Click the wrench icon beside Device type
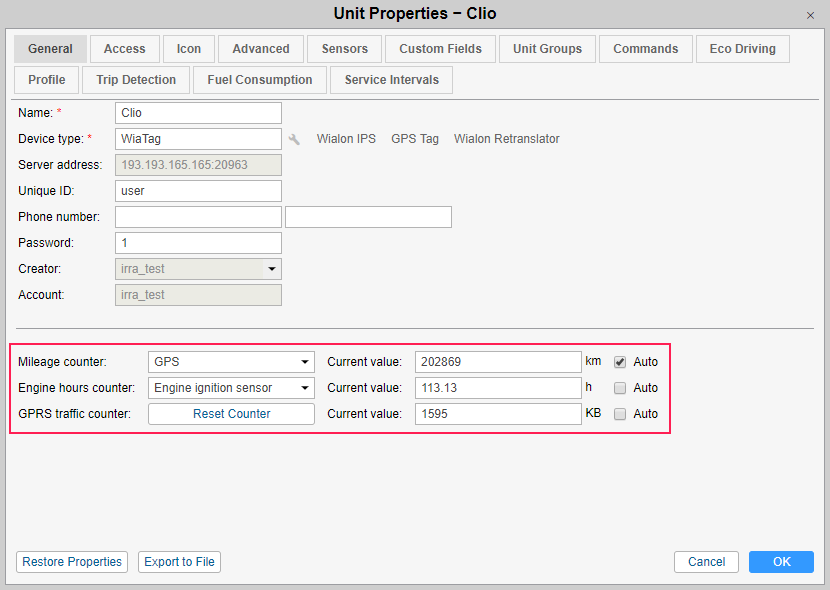The height and width of the screenshot is (590, 830). (294, 139)
